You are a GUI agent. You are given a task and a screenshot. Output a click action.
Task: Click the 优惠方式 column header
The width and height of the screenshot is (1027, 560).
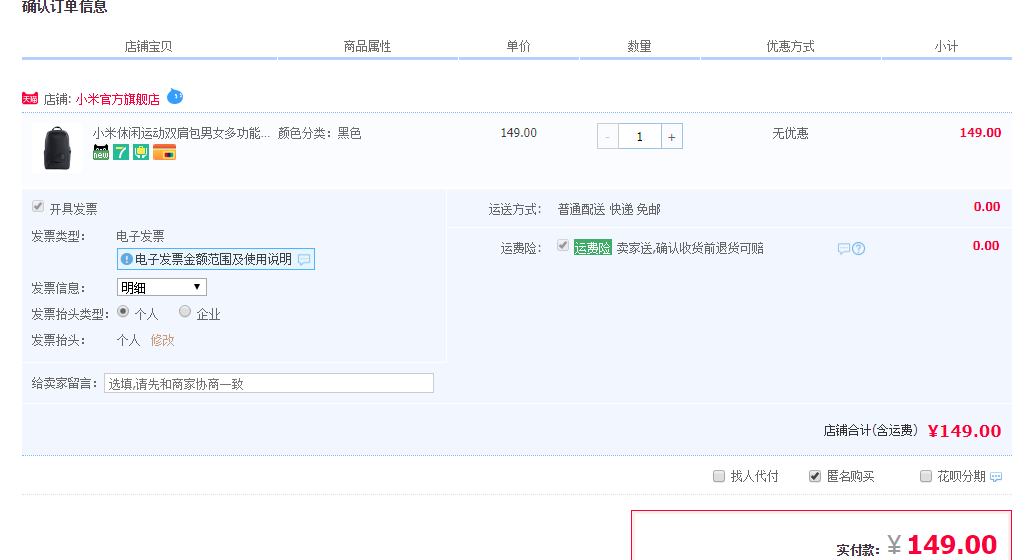click(x=791, y=47)
